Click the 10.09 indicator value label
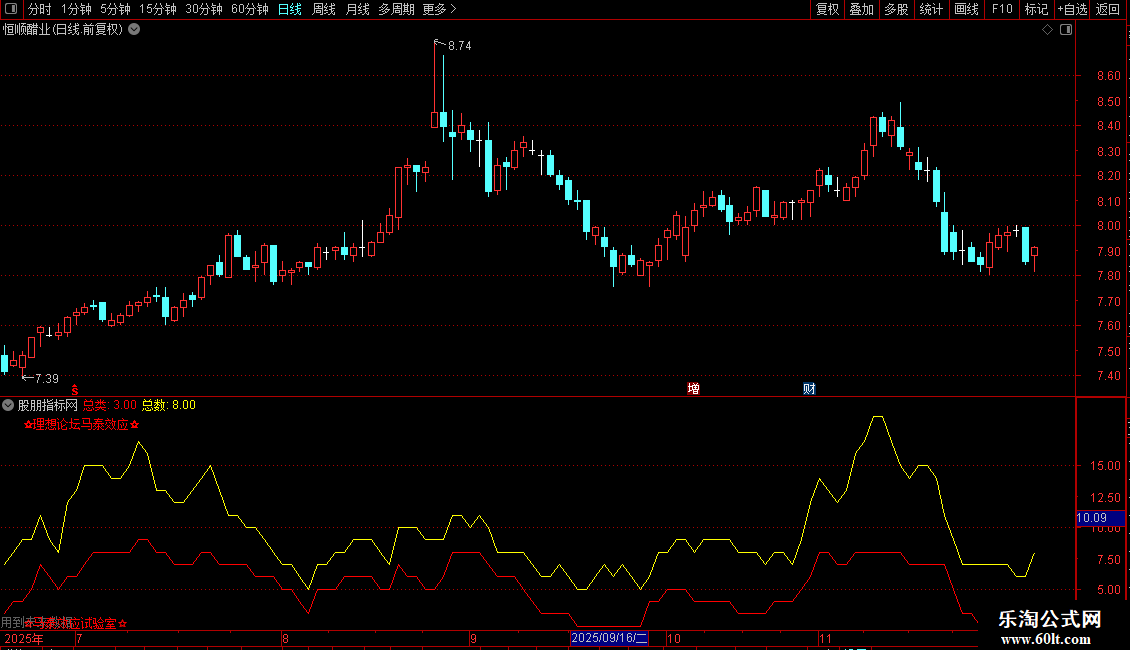Screen dimensions: 1130x650 [1099, 517]
